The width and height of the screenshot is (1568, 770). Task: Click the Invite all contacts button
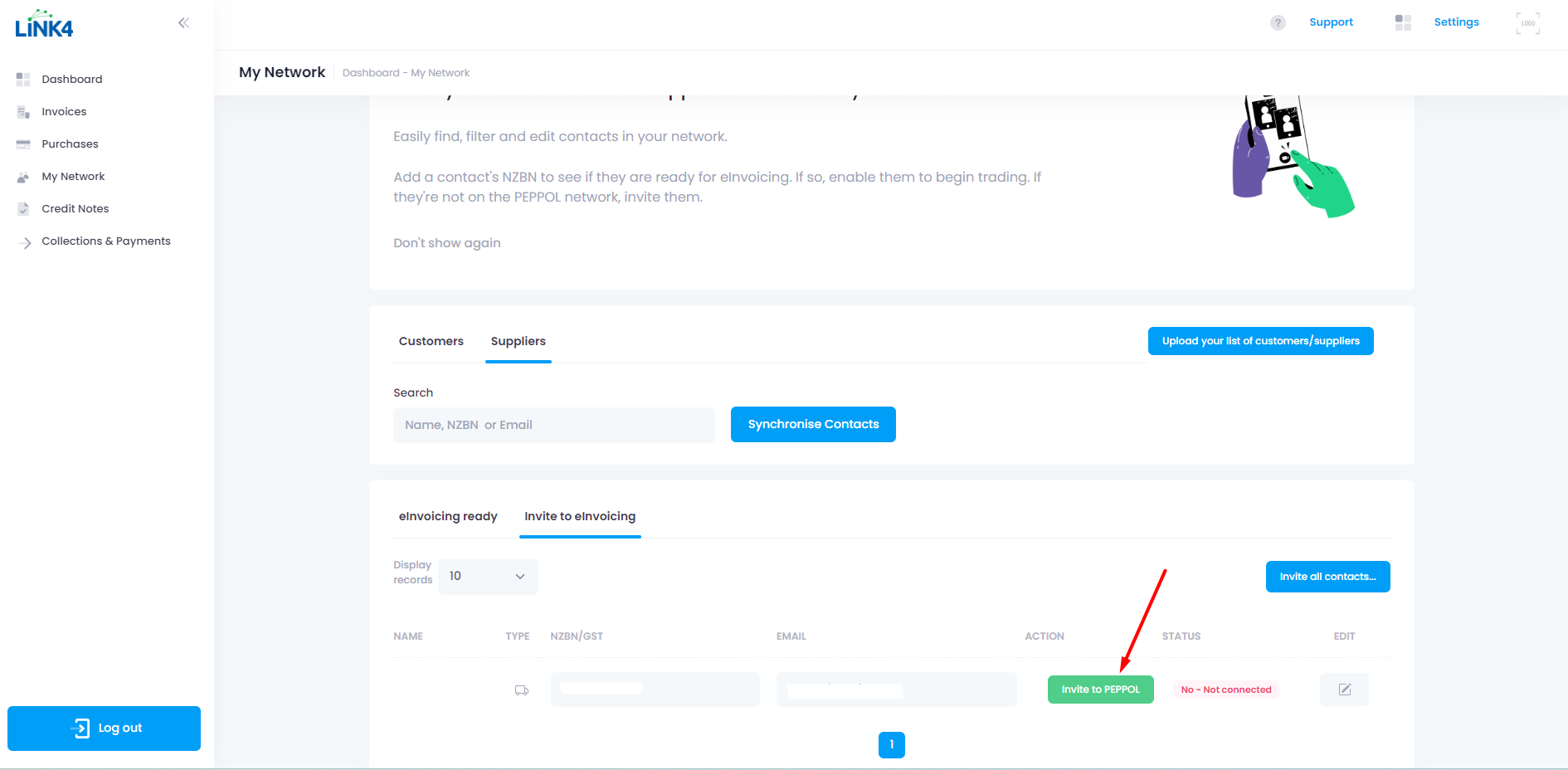1327,577
